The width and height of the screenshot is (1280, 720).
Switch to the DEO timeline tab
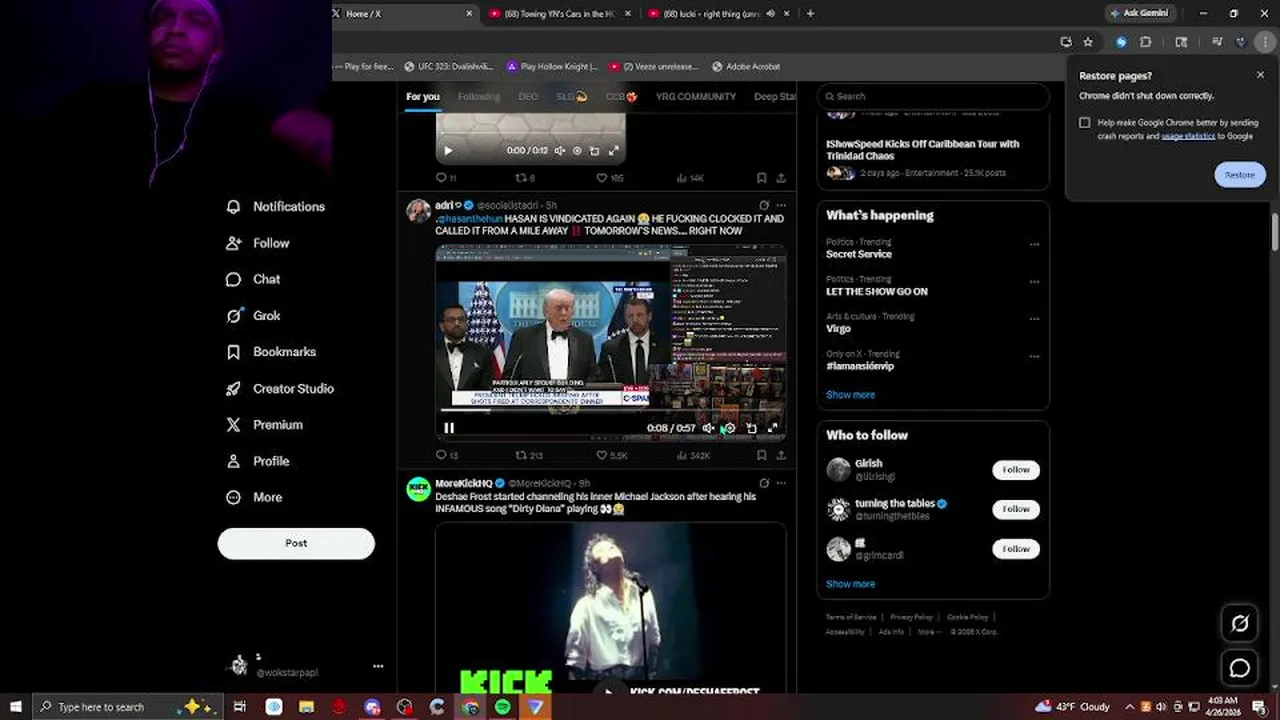tap(528, 97)
